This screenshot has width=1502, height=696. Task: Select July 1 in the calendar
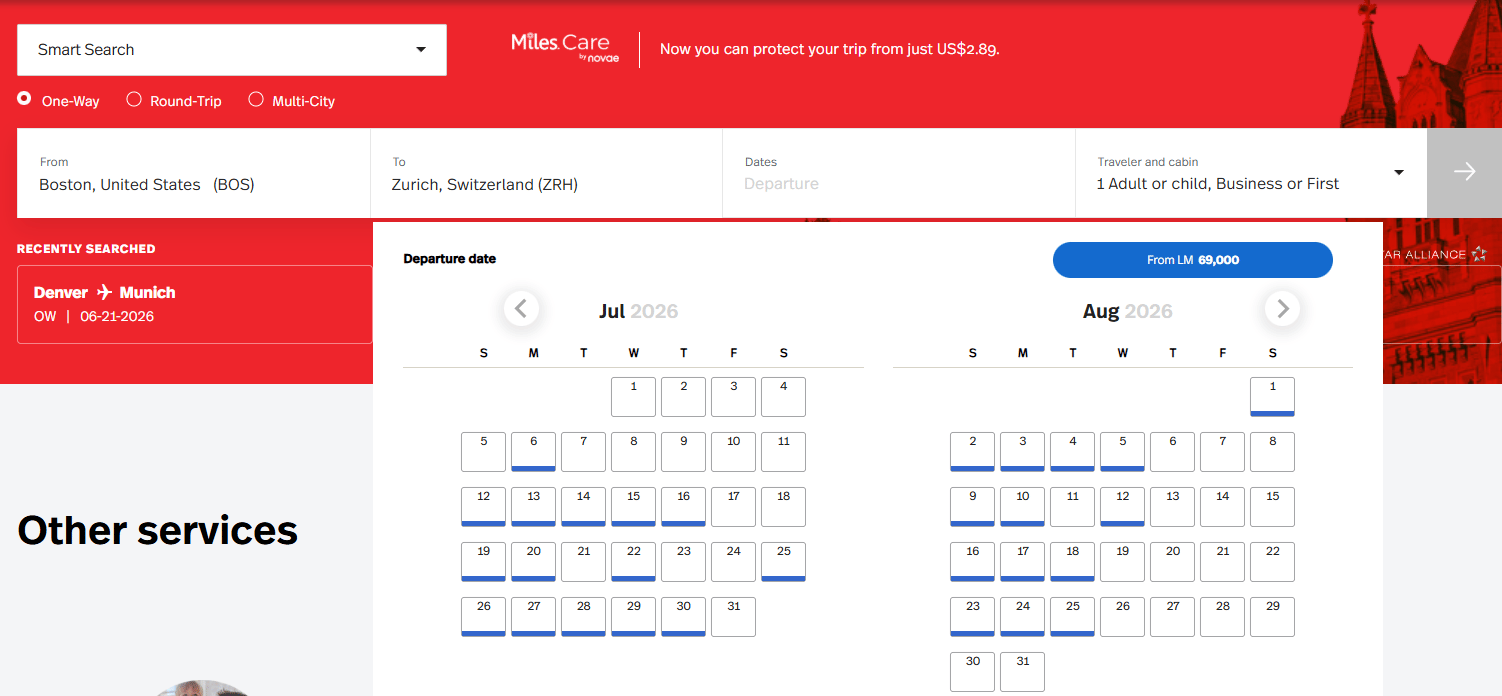633,397
